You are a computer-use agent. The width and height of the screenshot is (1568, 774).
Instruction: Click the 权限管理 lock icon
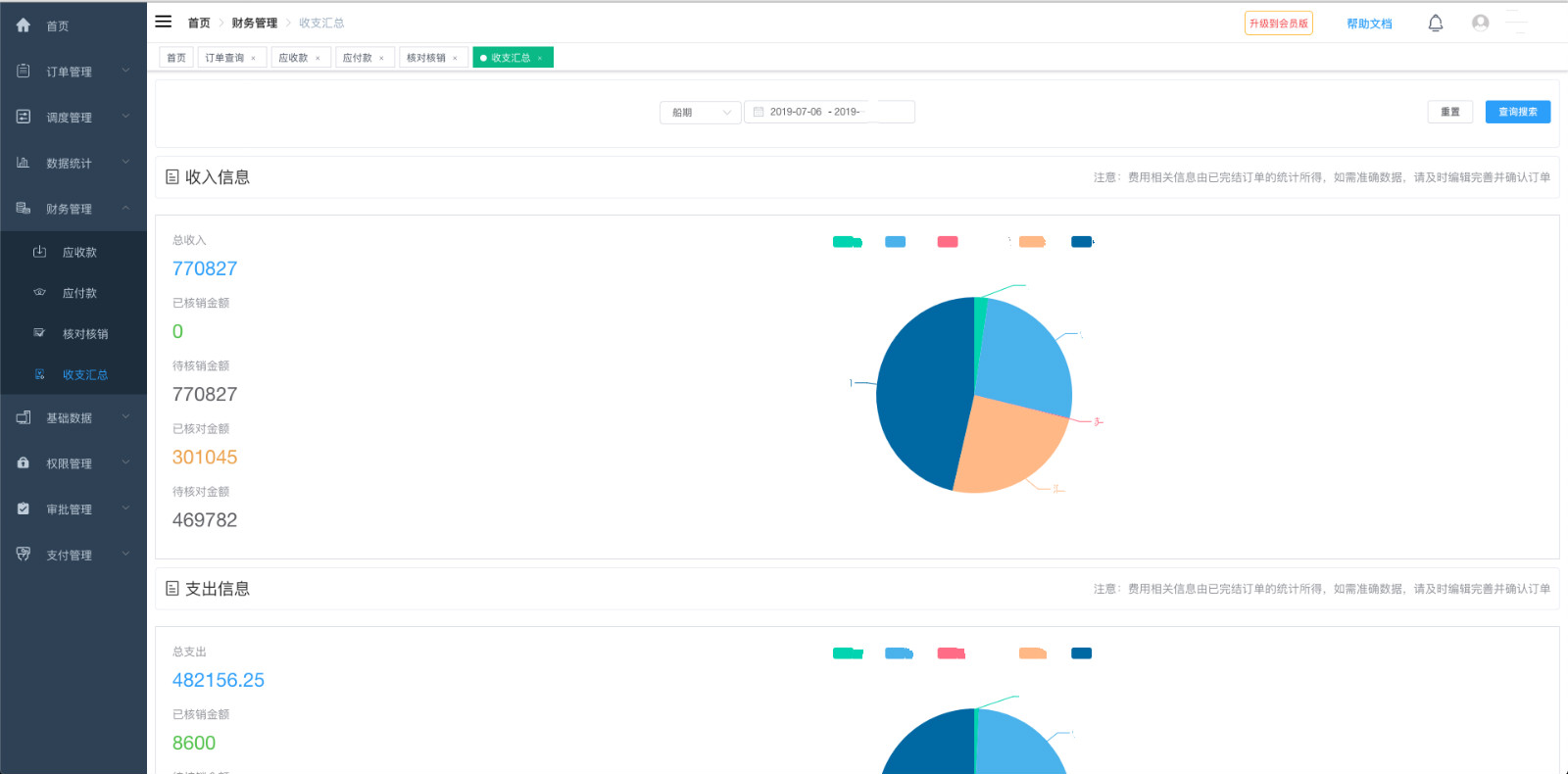pyautogui.click(x=24, y=462)
